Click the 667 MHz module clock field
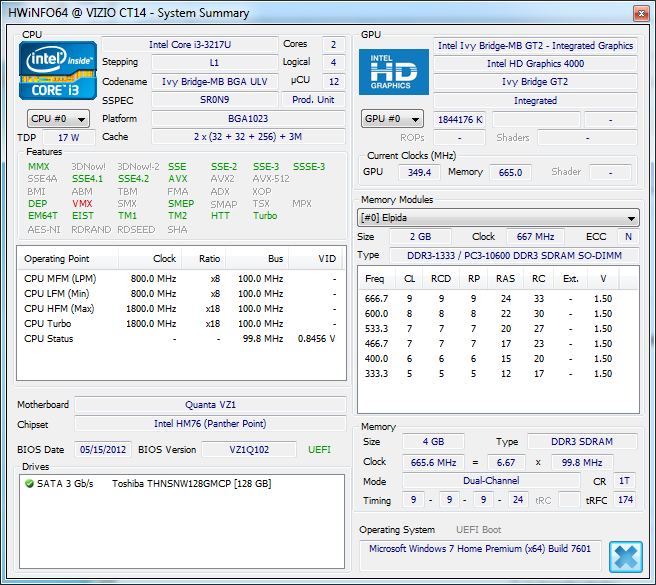Viewport: 656px width, 585px height. click(535, 237)
